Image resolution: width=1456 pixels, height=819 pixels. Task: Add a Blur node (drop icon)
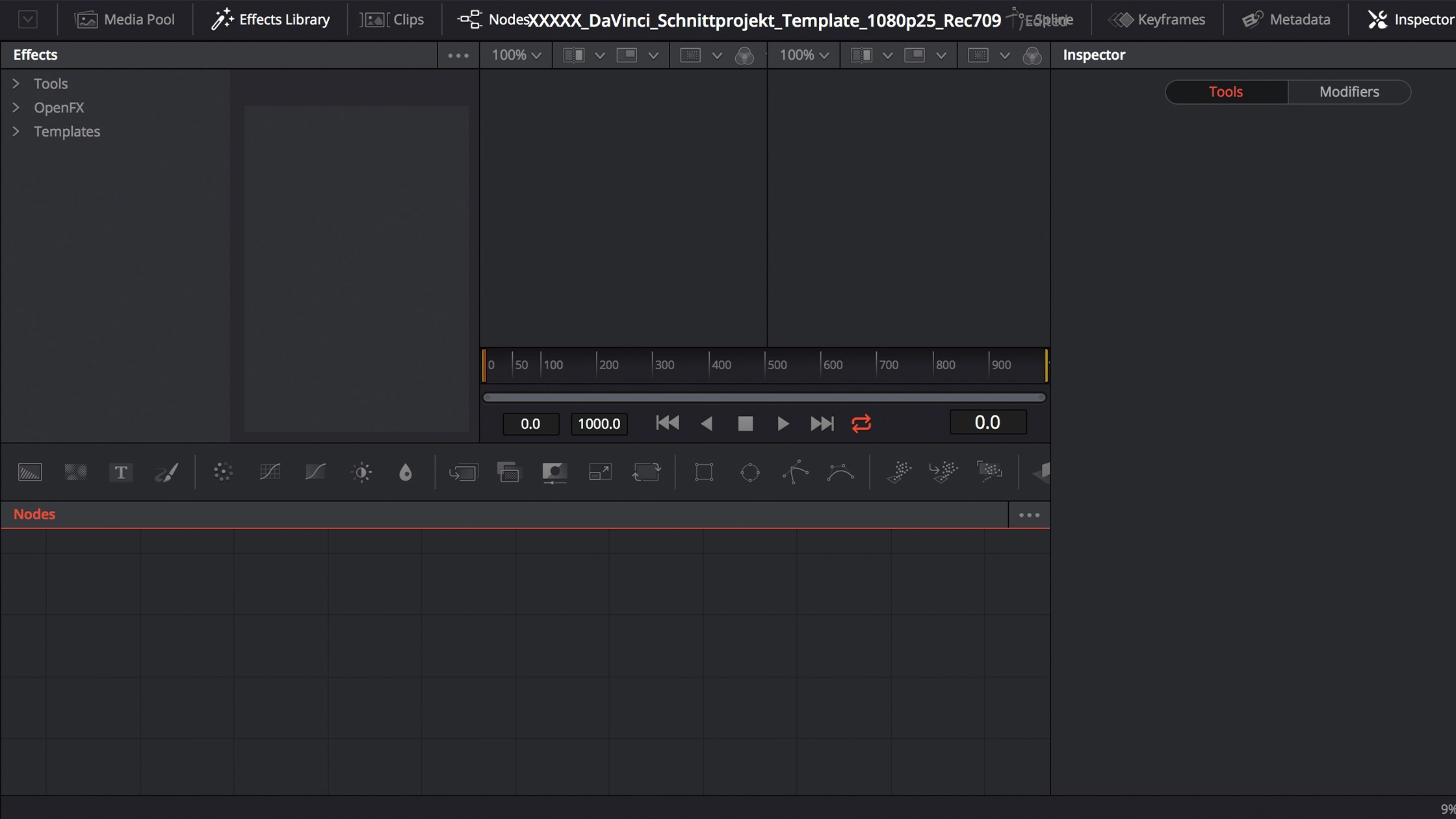pyautogui.click(x=406, y=472)
